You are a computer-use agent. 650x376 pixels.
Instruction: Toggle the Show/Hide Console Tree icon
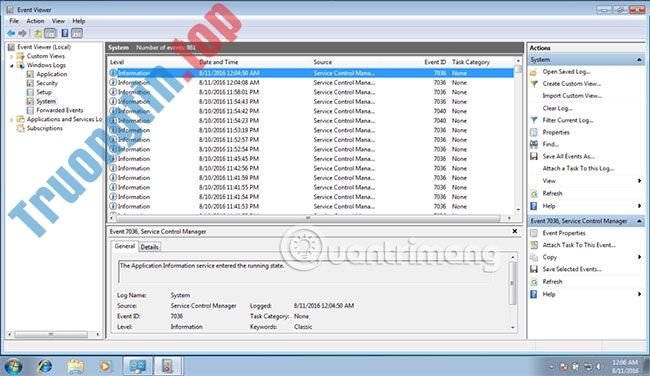pyautogui.click(x=50, y=33)
